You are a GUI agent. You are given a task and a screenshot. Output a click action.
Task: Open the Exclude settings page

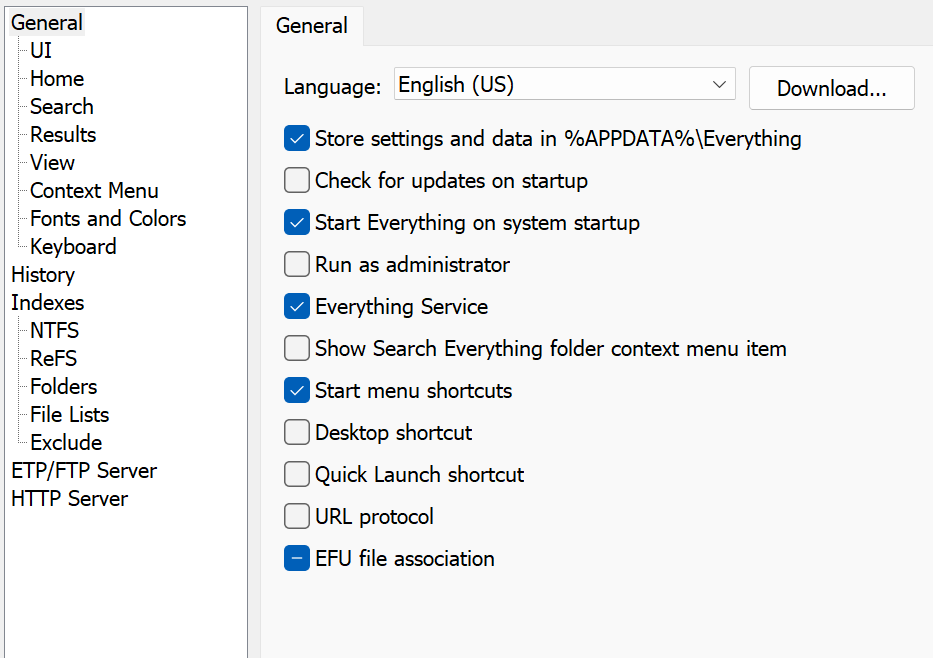66,442
